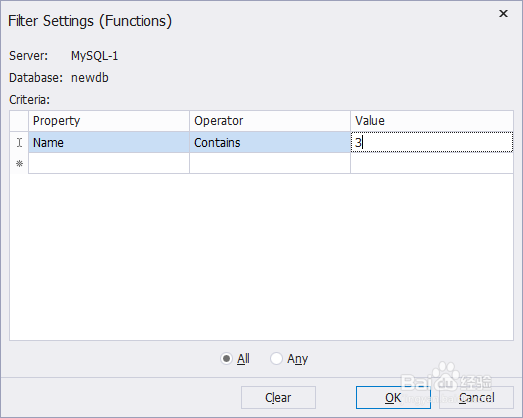Select the Name property cell
This screenshot has height=418, width=523.
click(x=109, y=142)
